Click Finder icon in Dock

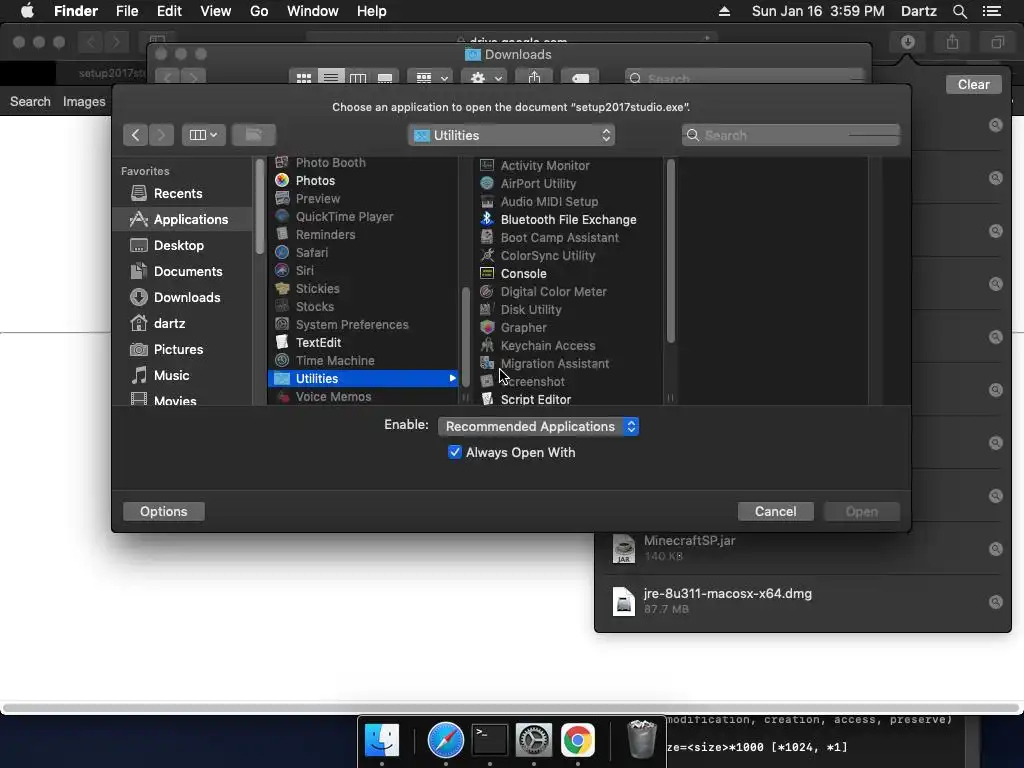pos(381,740)
